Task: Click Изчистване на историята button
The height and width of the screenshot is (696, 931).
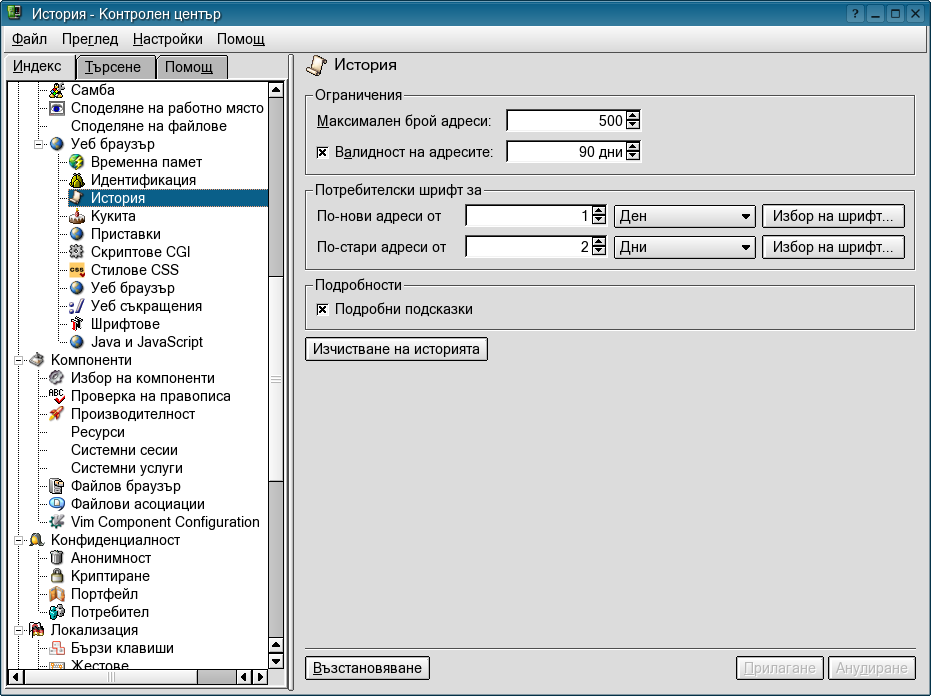Action: 396,349
